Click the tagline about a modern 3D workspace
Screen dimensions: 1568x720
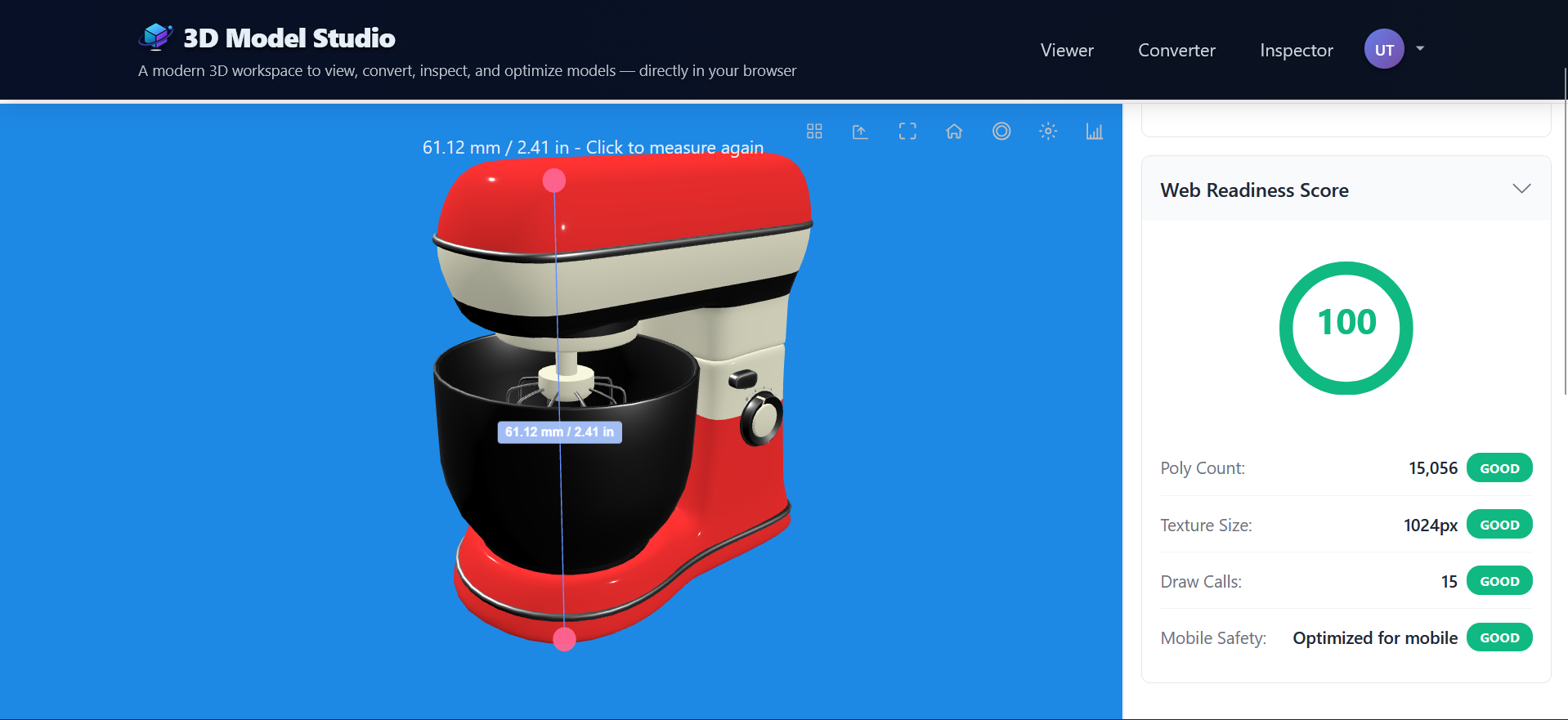point(467,71)
